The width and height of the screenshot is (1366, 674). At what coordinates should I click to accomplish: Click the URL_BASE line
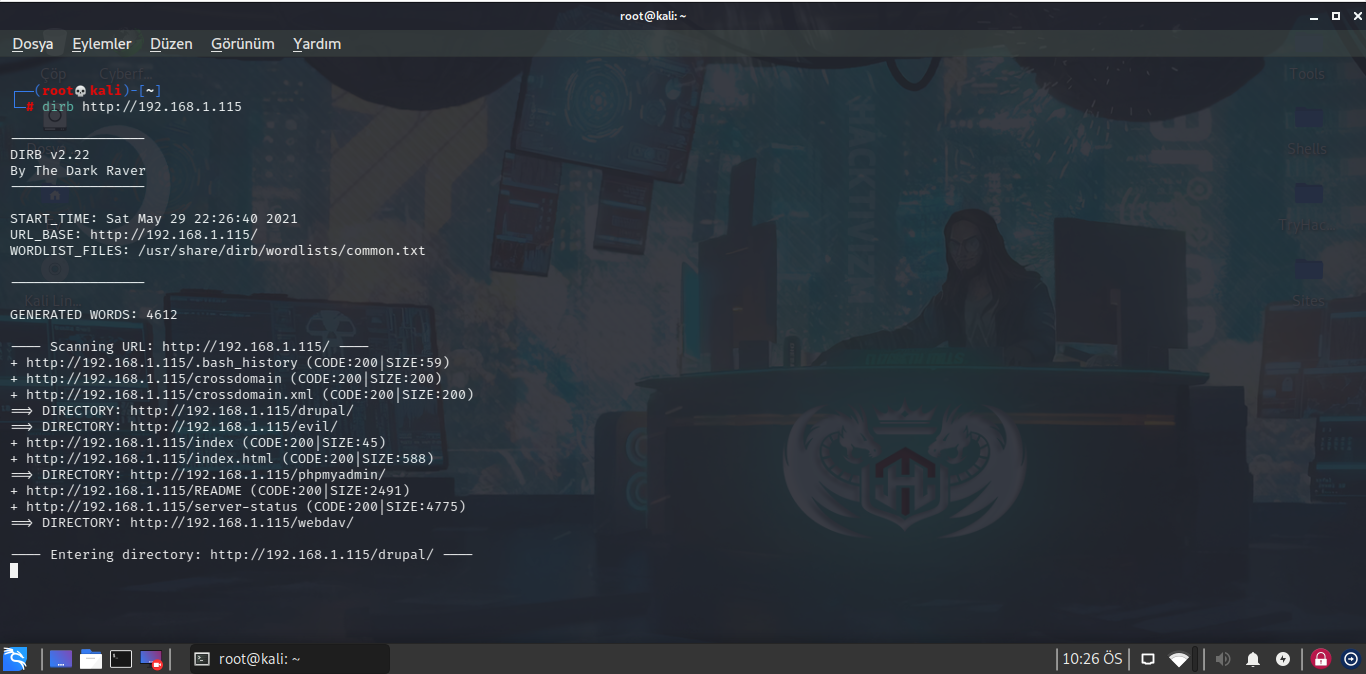coord(134,235)
